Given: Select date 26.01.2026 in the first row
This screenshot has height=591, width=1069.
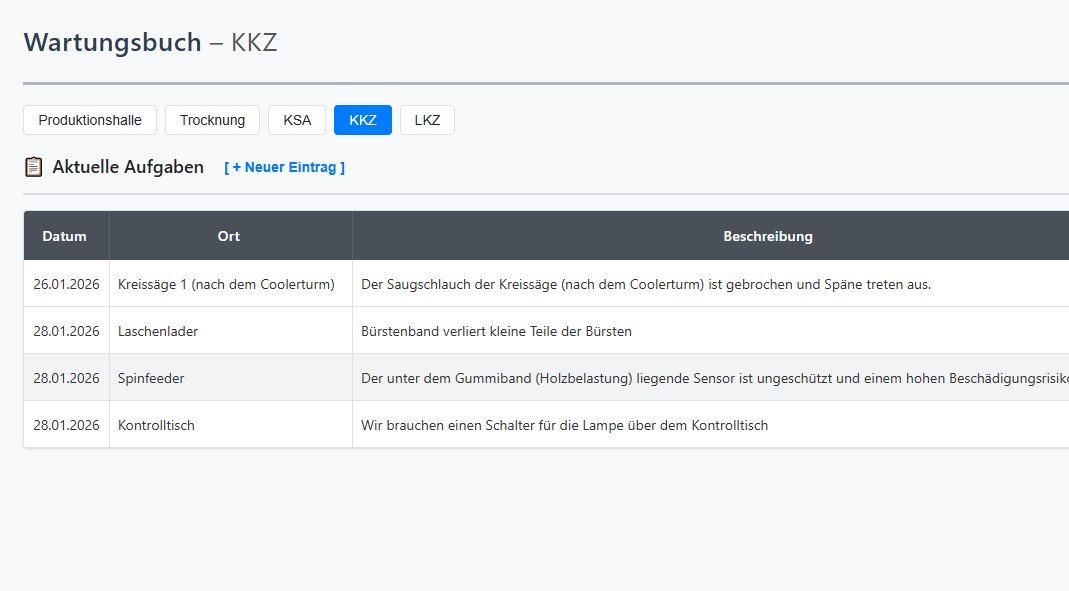Looking at the screenshot, I should coord(66,284).
